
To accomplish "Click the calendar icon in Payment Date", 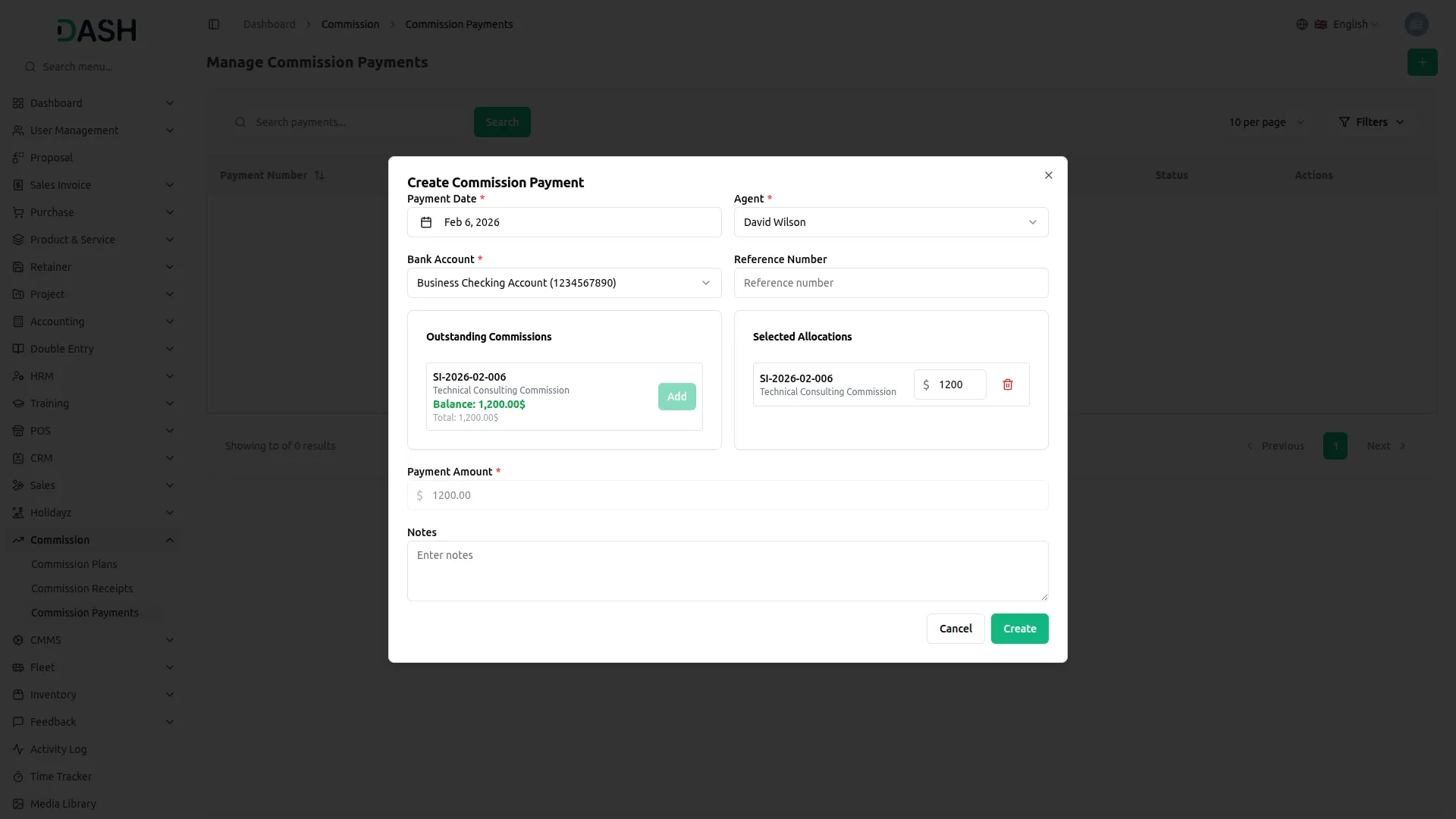I will click(426, 222).
